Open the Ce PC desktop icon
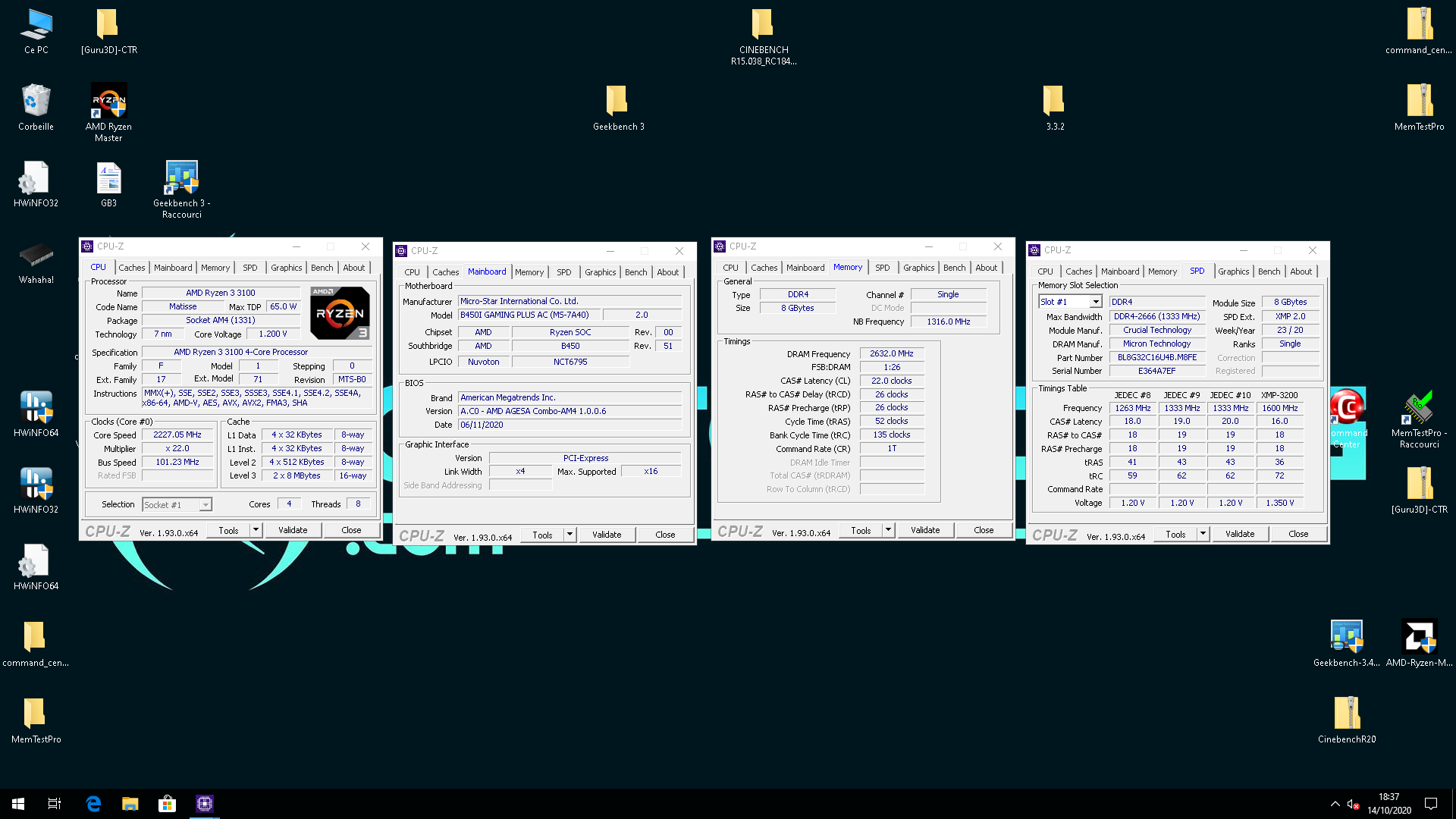The height and width of the screenshot is (819, 1456). pos(36,31)
